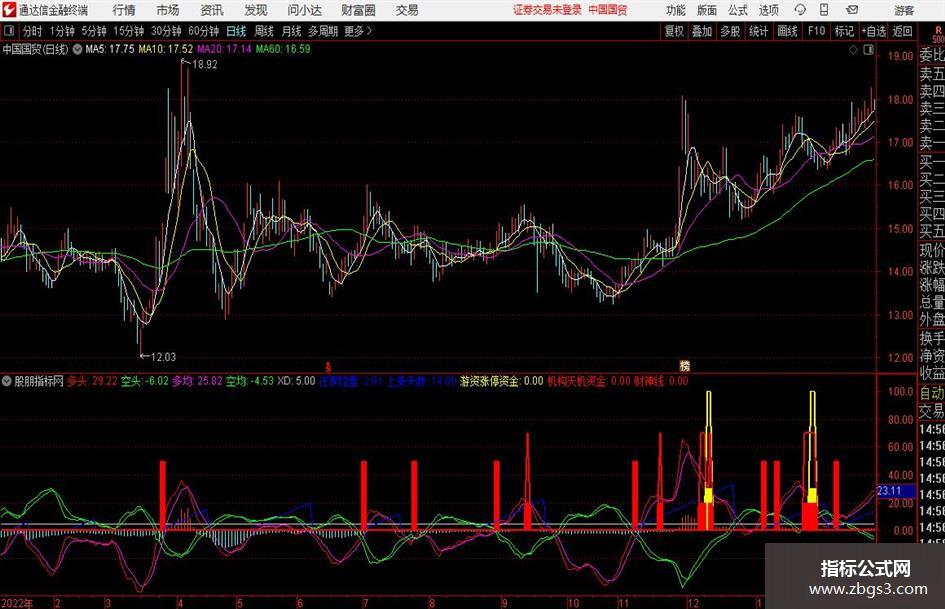Click the 叠加 overlay button
This screenshot has height=609, width=945.
702,31
